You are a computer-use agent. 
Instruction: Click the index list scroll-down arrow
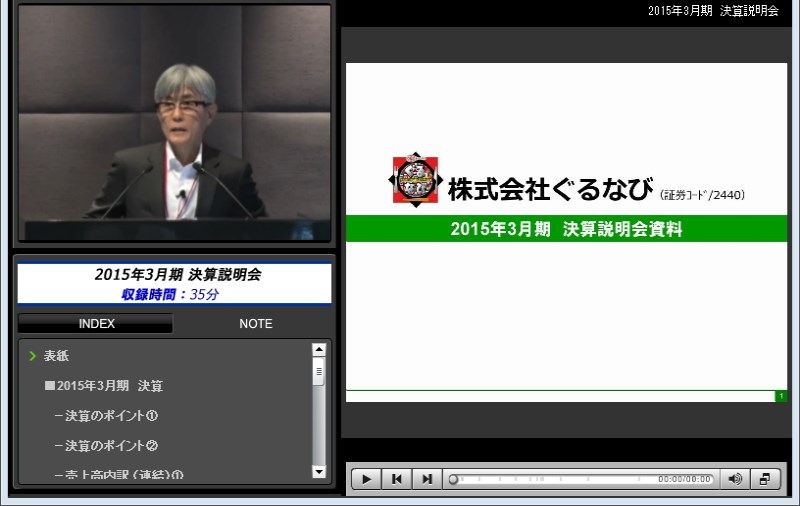319,472
